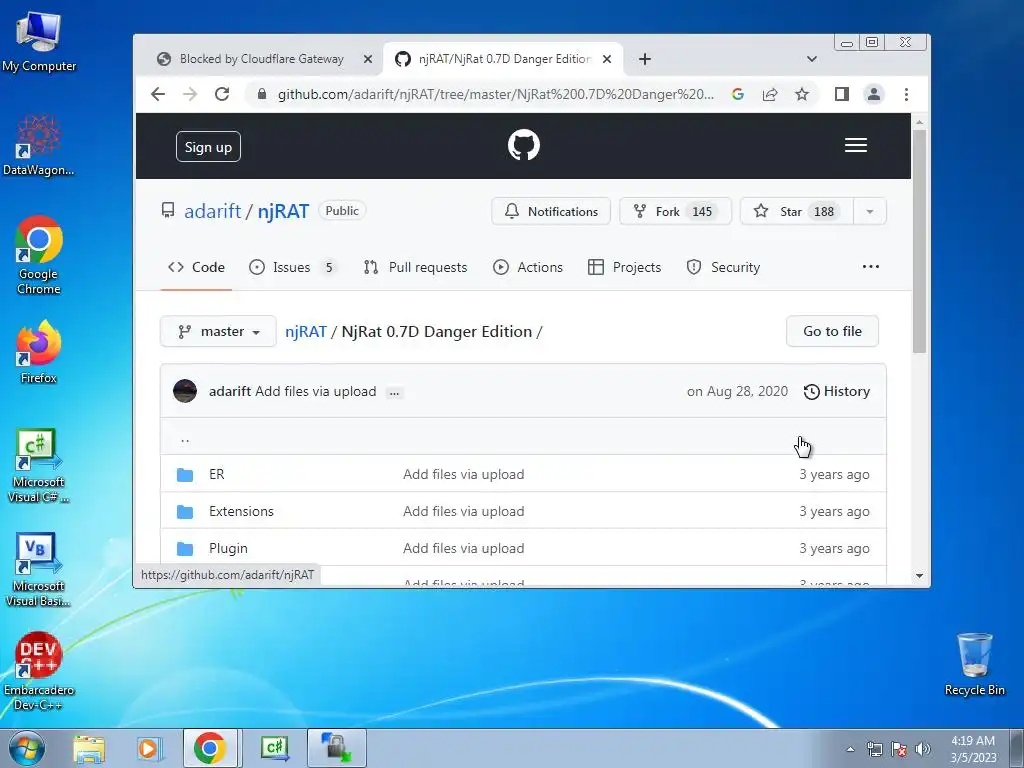Open the commit History link
This screenshot has width=1024, height=768.
point(837,391)
